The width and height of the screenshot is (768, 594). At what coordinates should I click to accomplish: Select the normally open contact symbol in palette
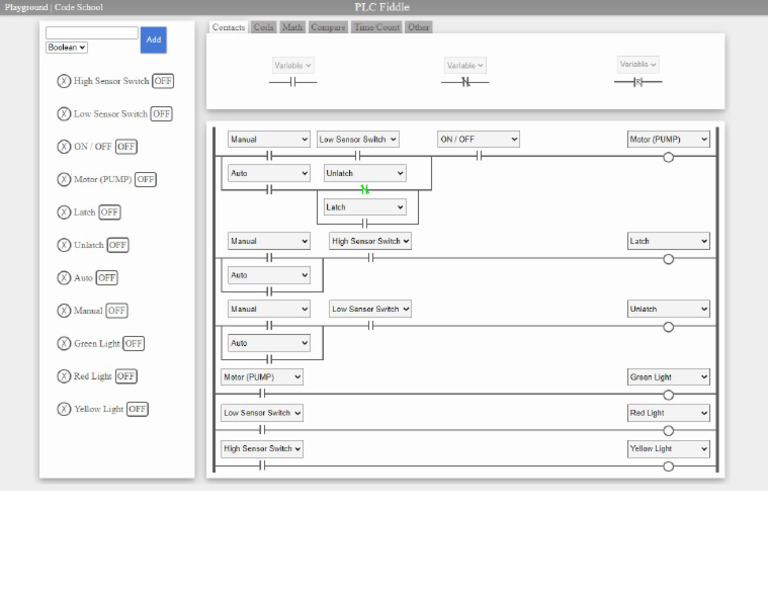click(x=293, y=82)
